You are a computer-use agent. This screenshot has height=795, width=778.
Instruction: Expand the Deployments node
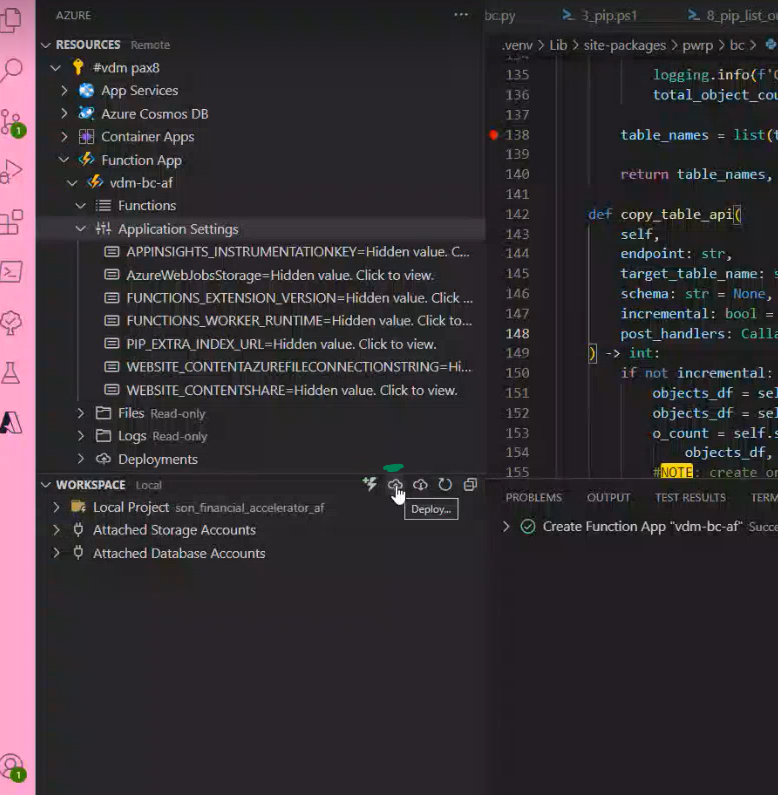tap(81, 459)
